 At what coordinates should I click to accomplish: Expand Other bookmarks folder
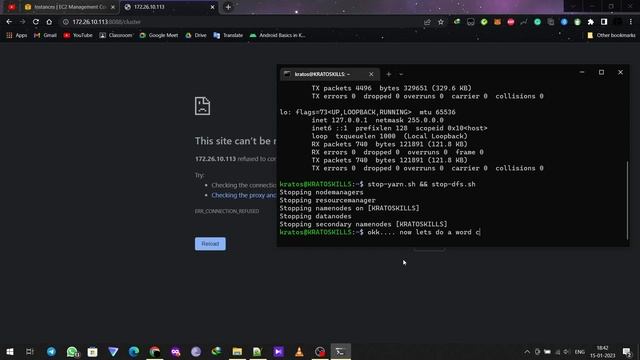click(x=611, y=36)
